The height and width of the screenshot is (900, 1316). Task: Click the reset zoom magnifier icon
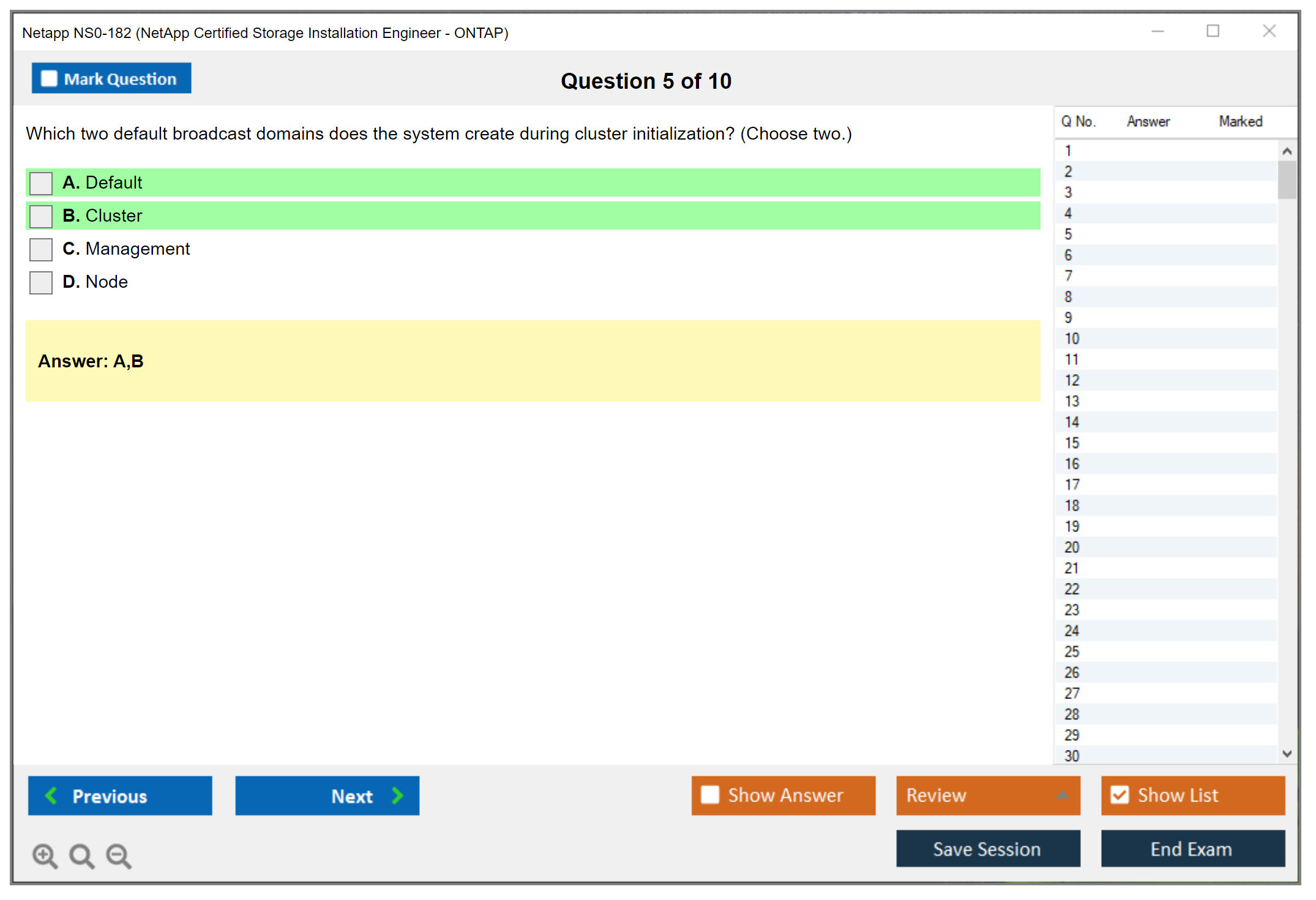click(81, 855)
